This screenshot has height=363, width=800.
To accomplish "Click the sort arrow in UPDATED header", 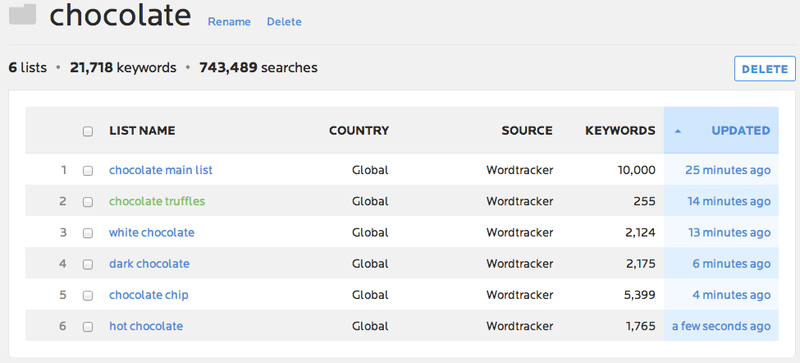I will pos(678,131).
